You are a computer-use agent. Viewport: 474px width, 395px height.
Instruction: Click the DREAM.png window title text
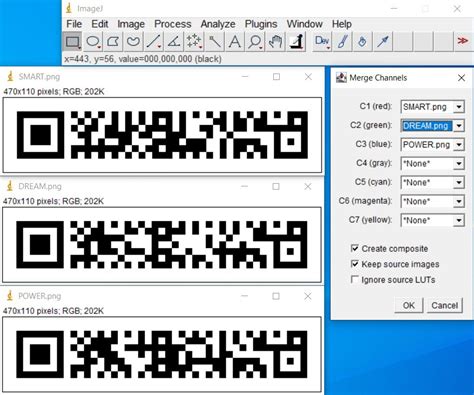(40, 186)
